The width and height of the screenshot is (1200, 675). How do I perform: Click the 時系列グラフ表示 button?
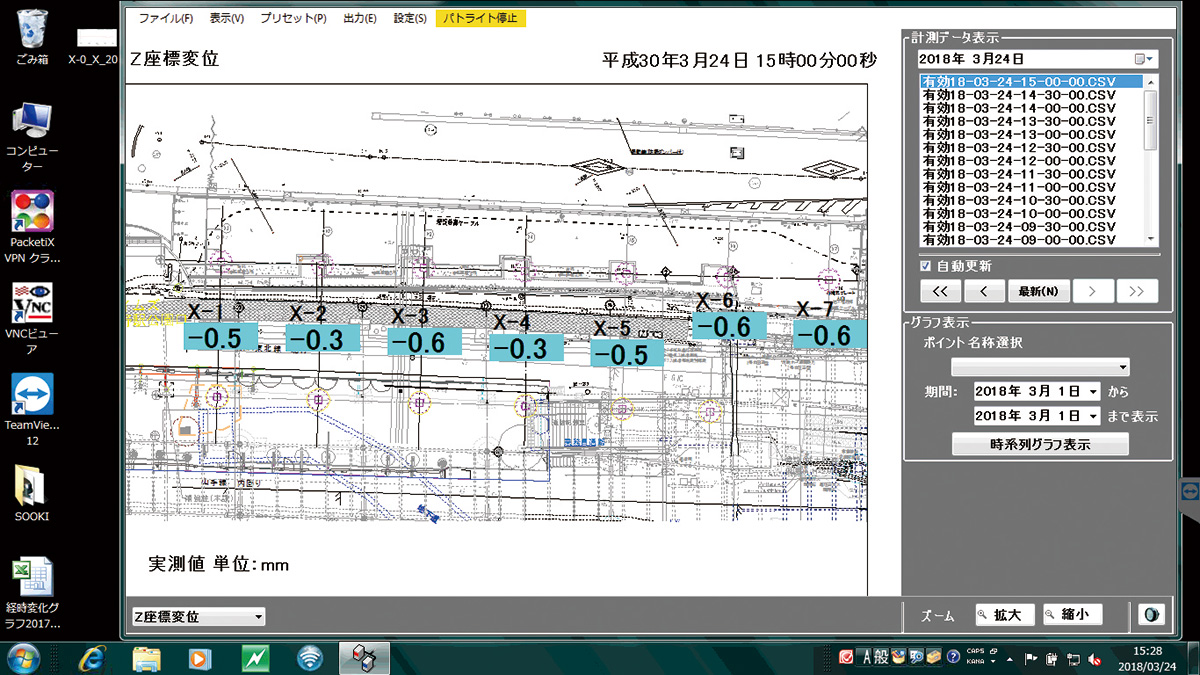(x=1040, y=444)
